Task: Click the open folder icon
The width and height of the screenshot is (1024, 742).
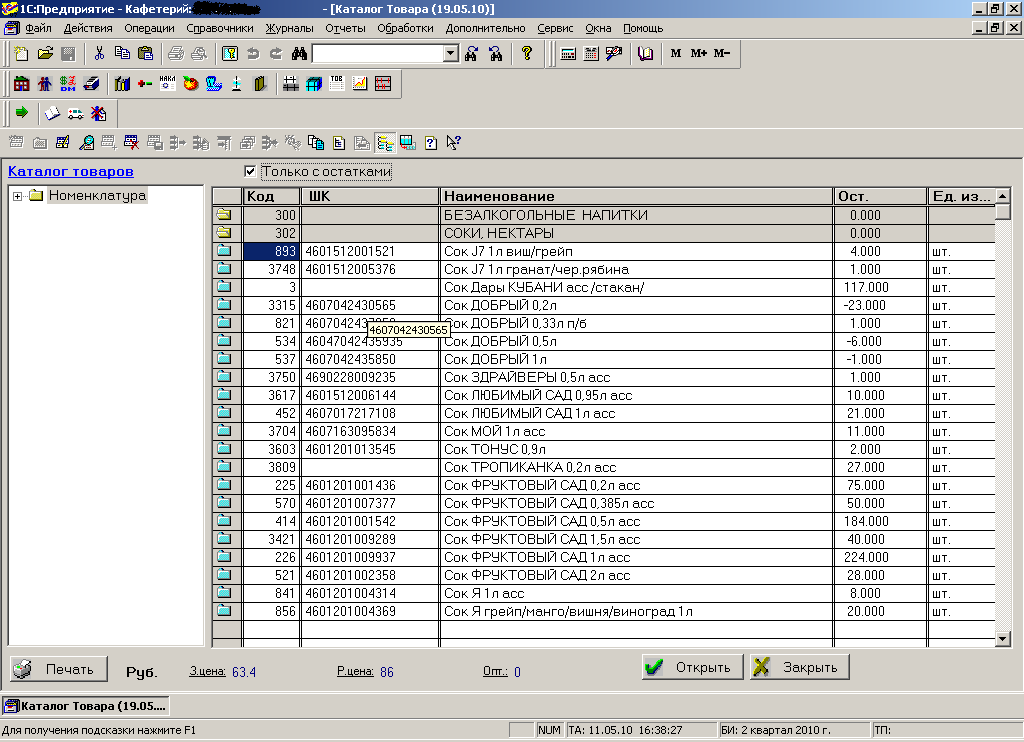Action: click(x=45, y=54)
